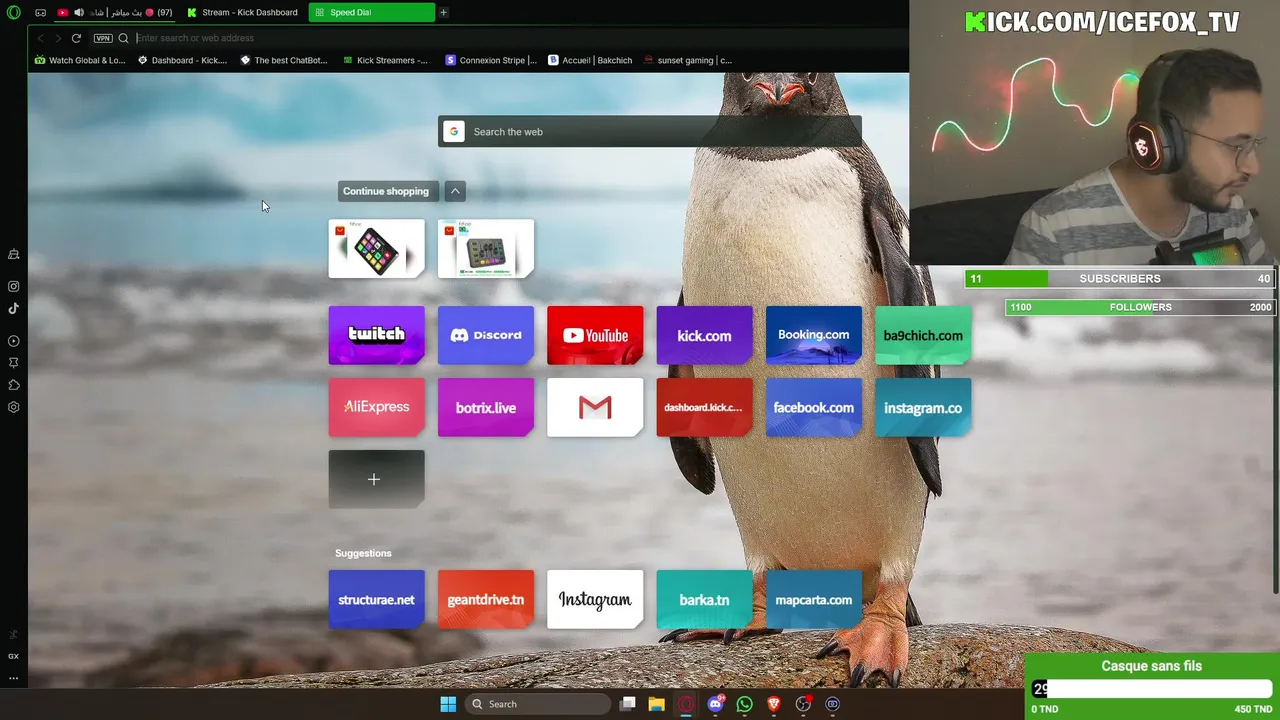
Task: Open Discord from the taskbar
Action: coord(715,704)
